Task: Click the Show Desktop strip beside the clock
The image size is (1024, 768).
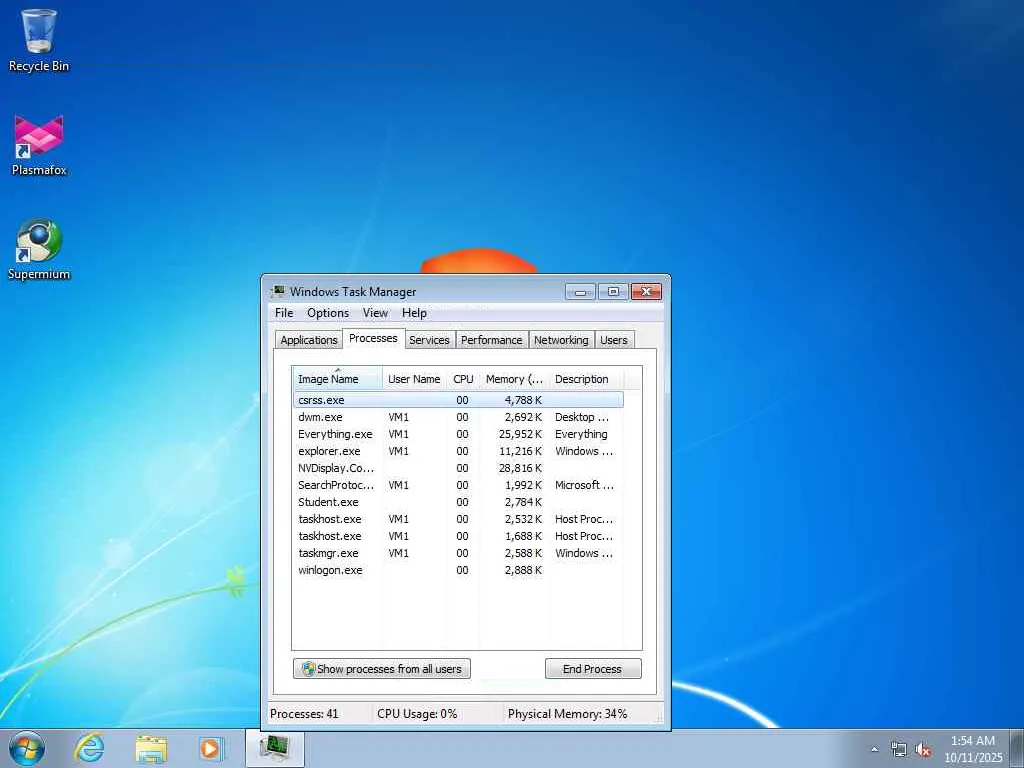Action: [1017, 748]
